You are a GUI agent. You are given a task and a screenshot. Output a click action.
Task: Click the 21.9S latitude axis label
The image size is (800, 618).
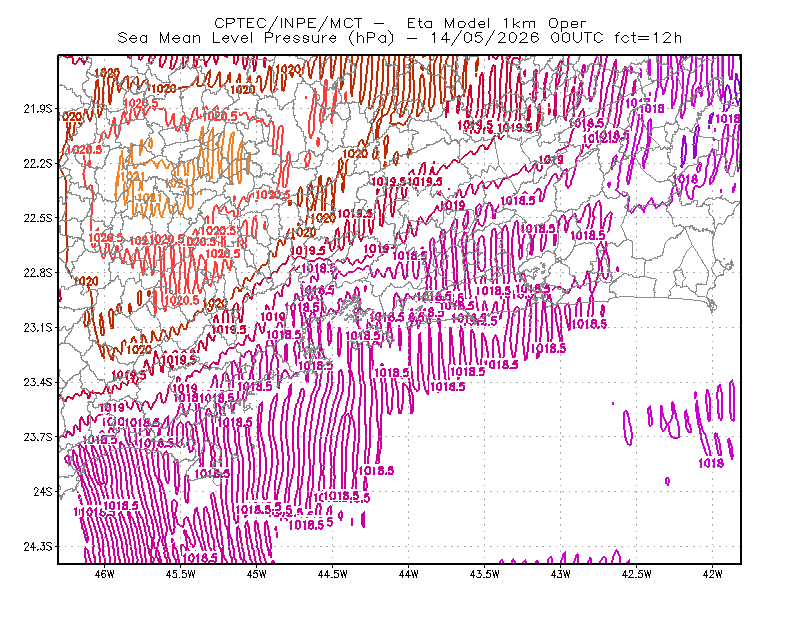[38, 109]
